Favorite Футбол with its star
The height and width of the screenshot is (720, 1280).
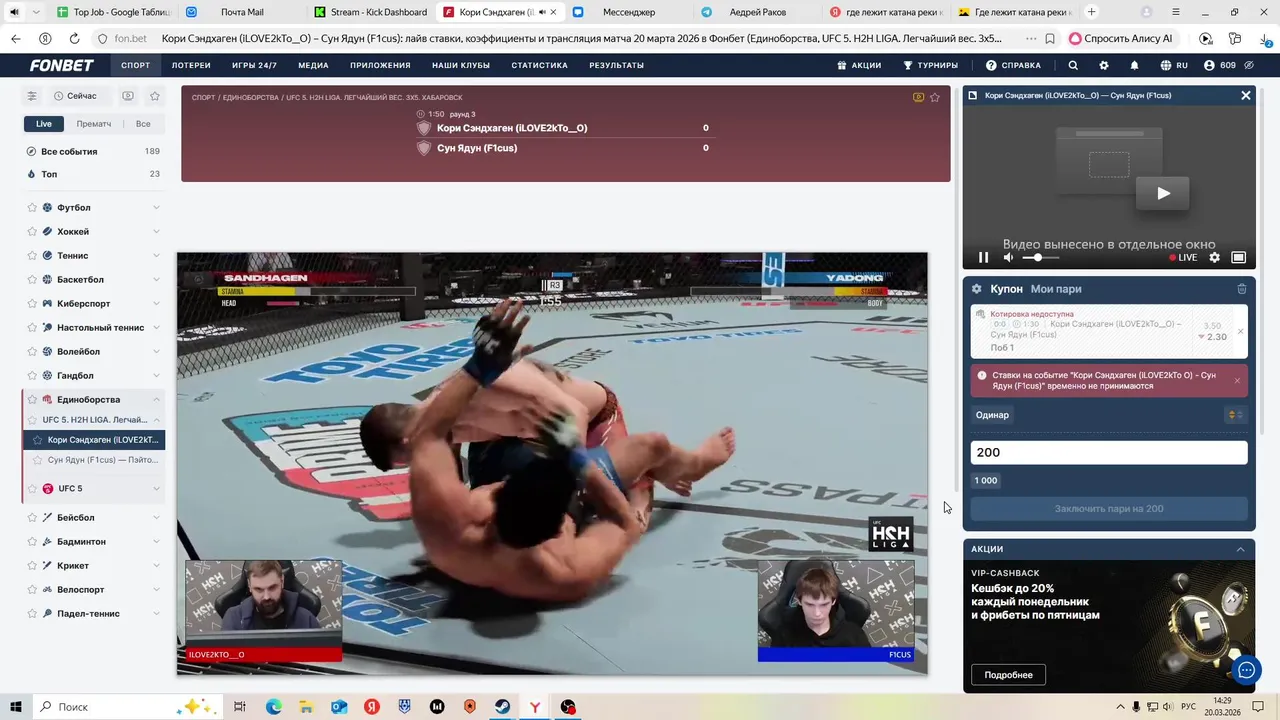31,208
